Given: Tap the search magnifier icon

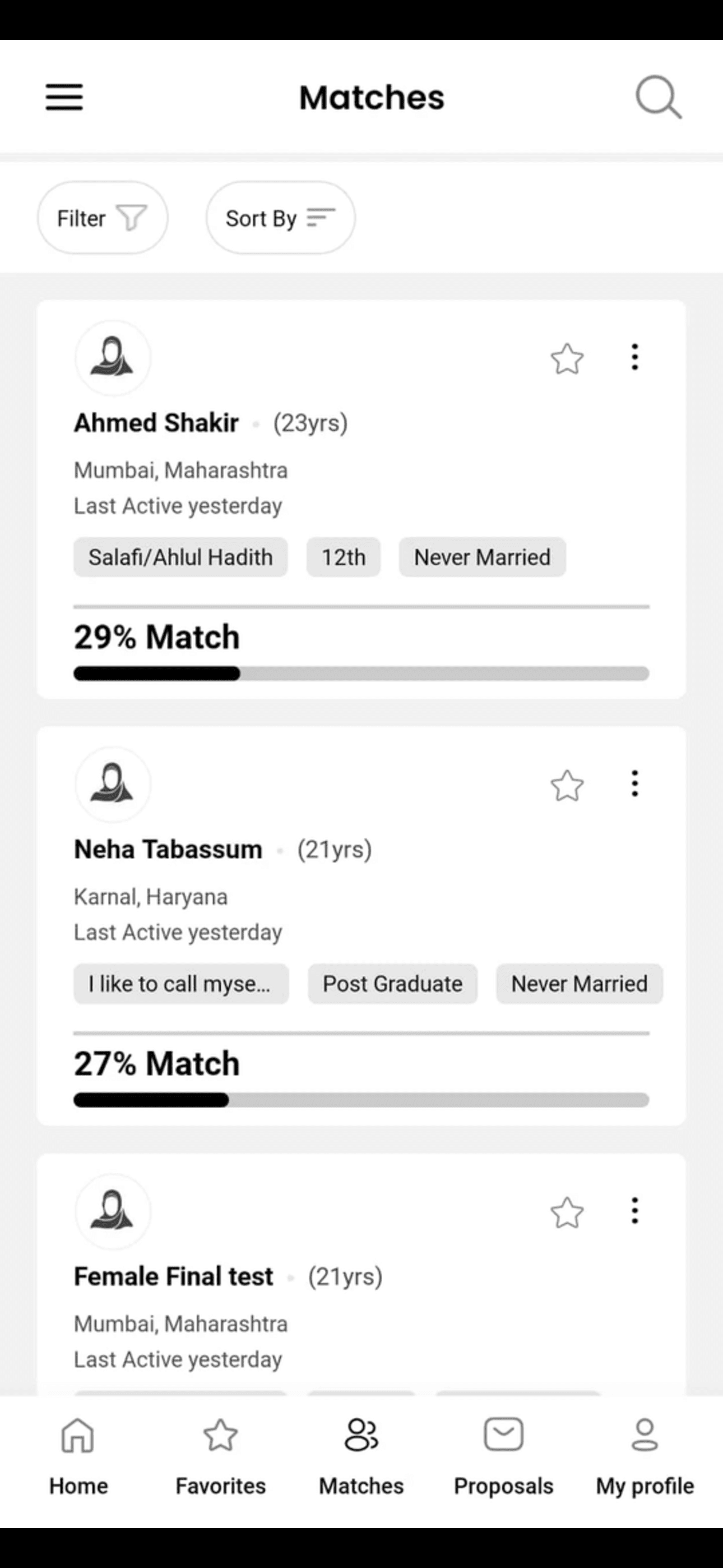Looking at the screenshot, I should (x=659, y=97).
